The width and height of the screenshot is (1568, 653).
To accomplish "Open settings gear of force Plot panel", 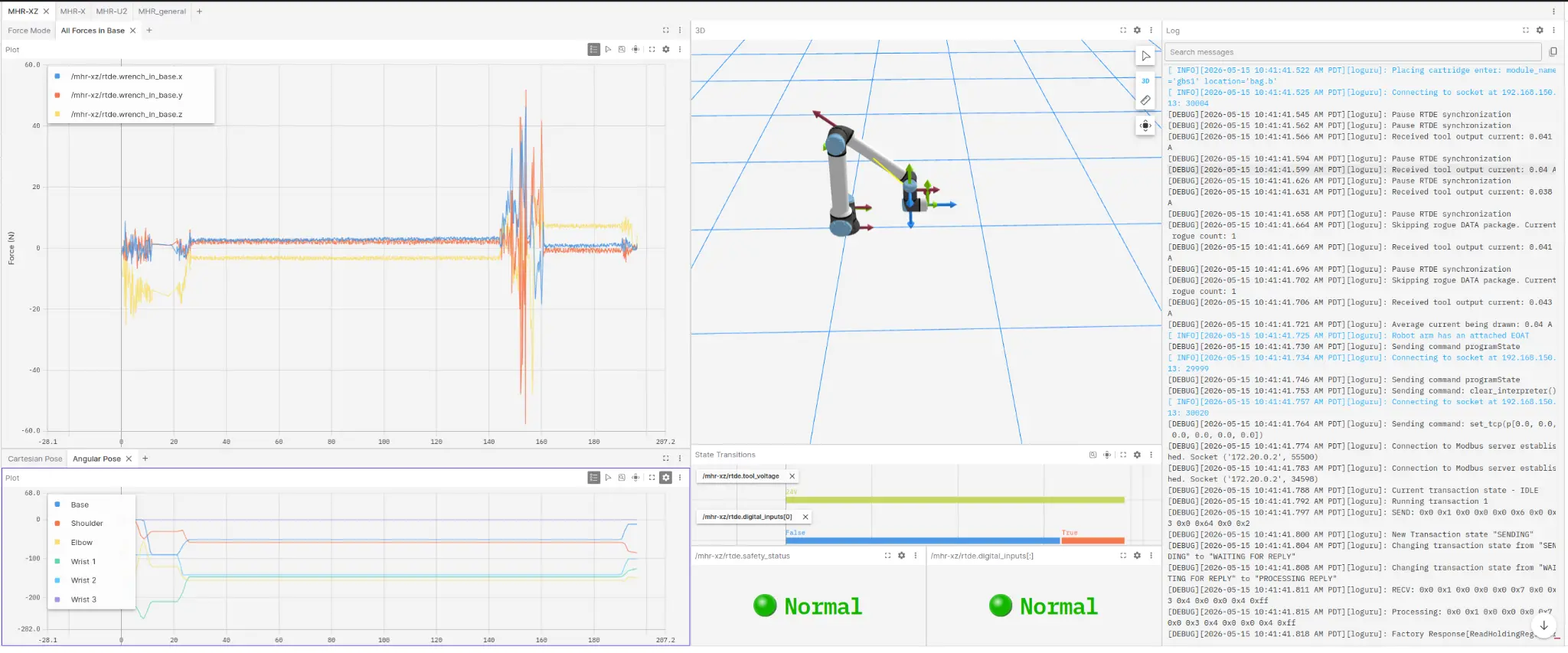I will click(x=666, y=49).
